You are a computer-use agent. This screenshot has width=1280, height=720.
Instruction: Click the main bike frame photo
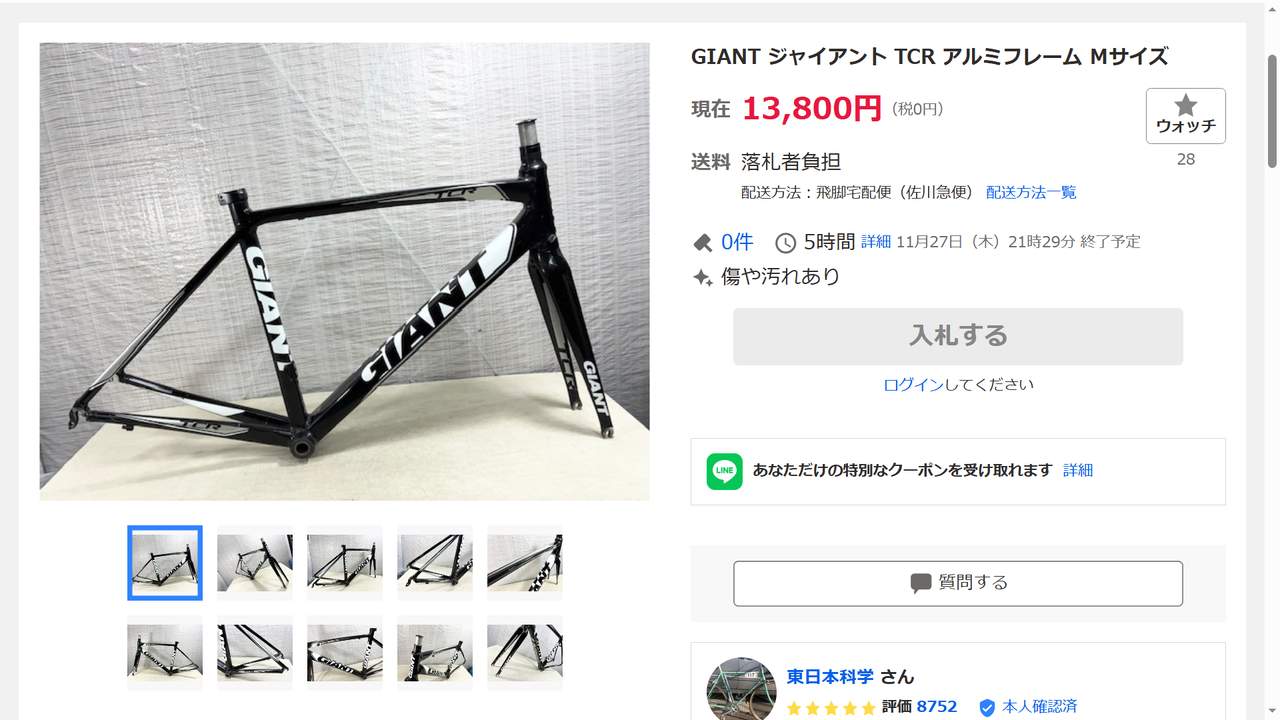(345, 271)
